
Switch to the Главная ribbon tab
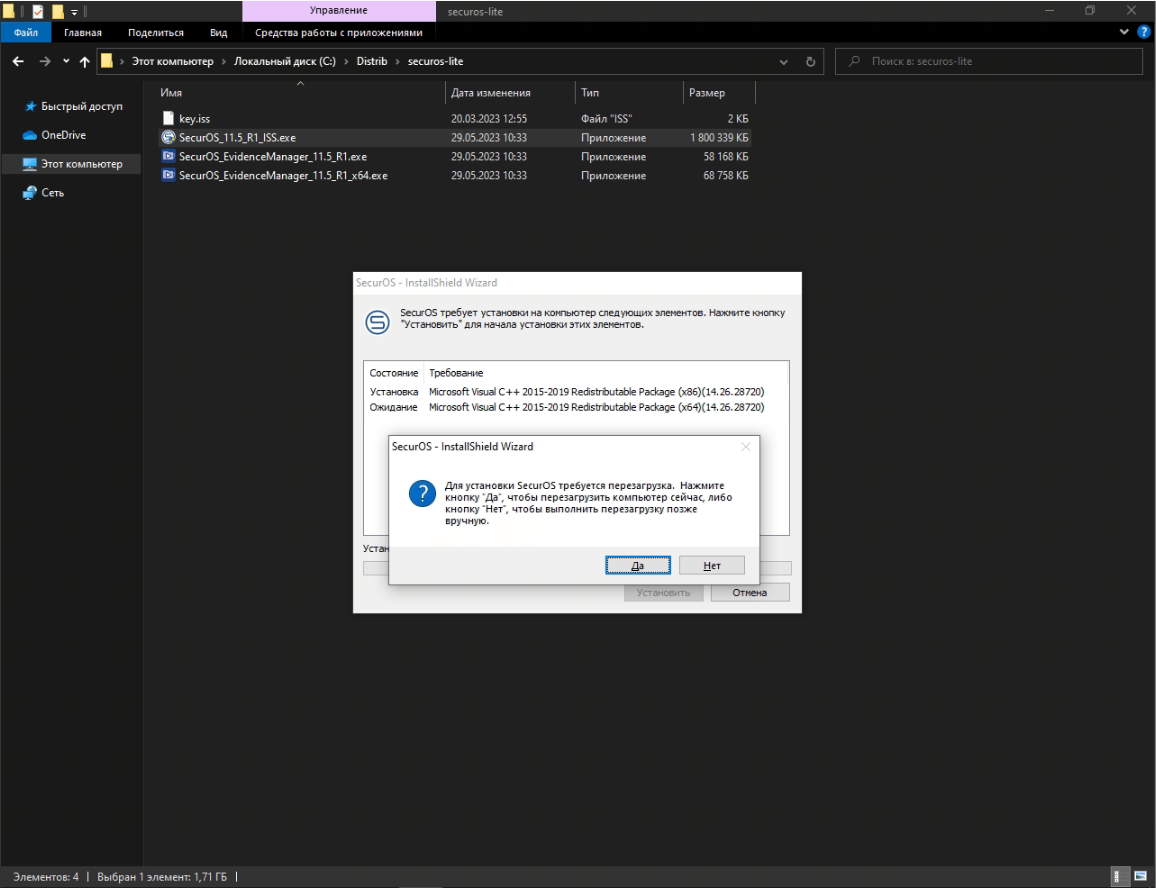tap(83, 32)
